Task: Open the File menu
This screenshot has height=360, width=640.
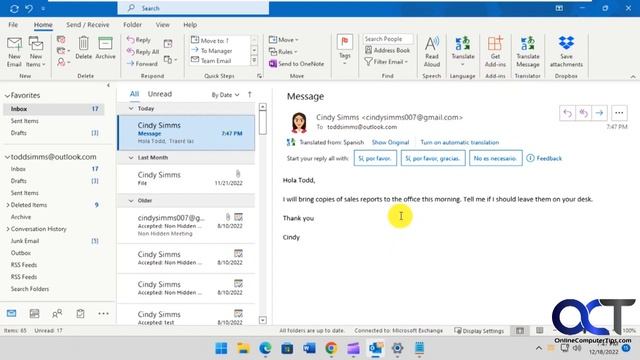Action: [x=13, y=24]
